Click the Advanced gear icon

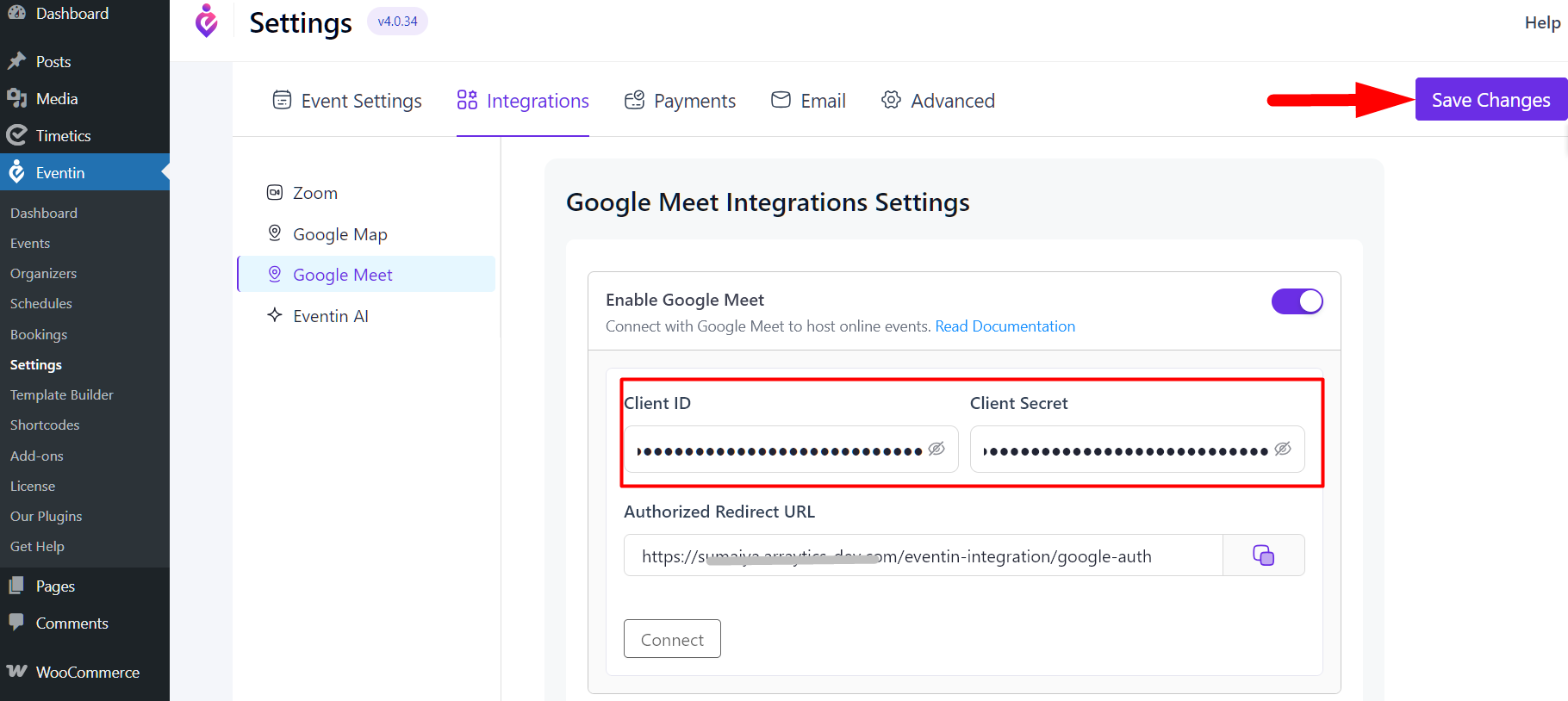click(891, 100)
